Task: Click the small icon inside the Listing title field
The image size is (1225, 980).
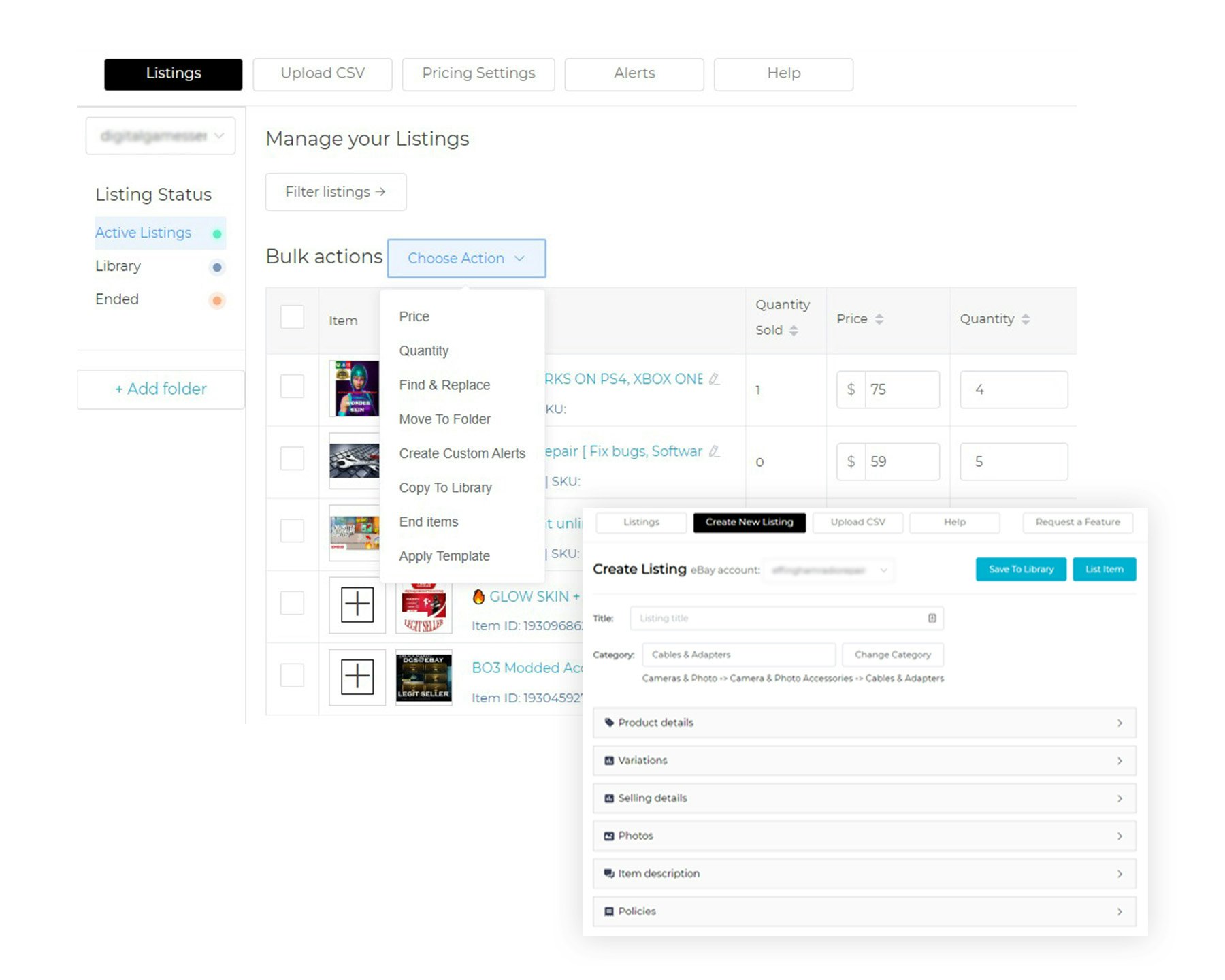Action: [x=931, y=618]
